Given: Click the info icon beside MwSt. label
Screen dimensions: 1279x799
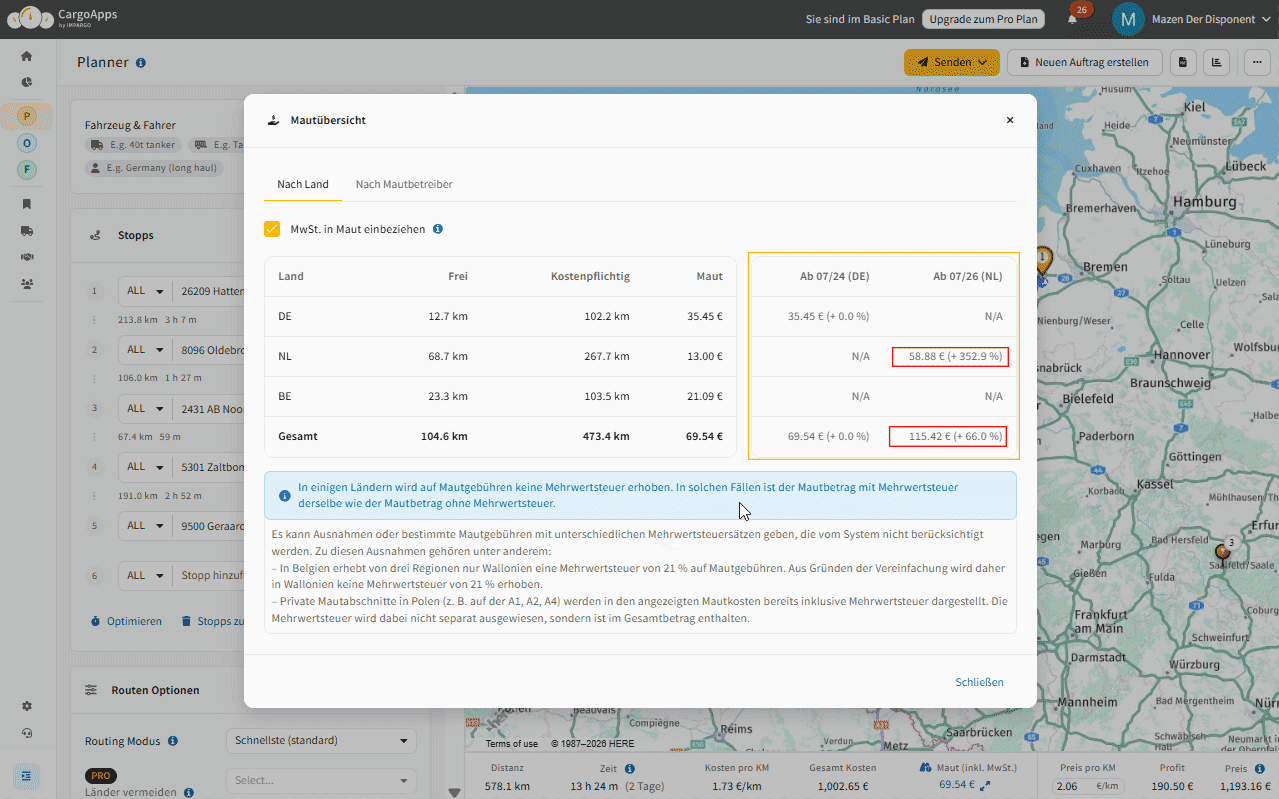Looking at the screenshot, I should (438, 229).
